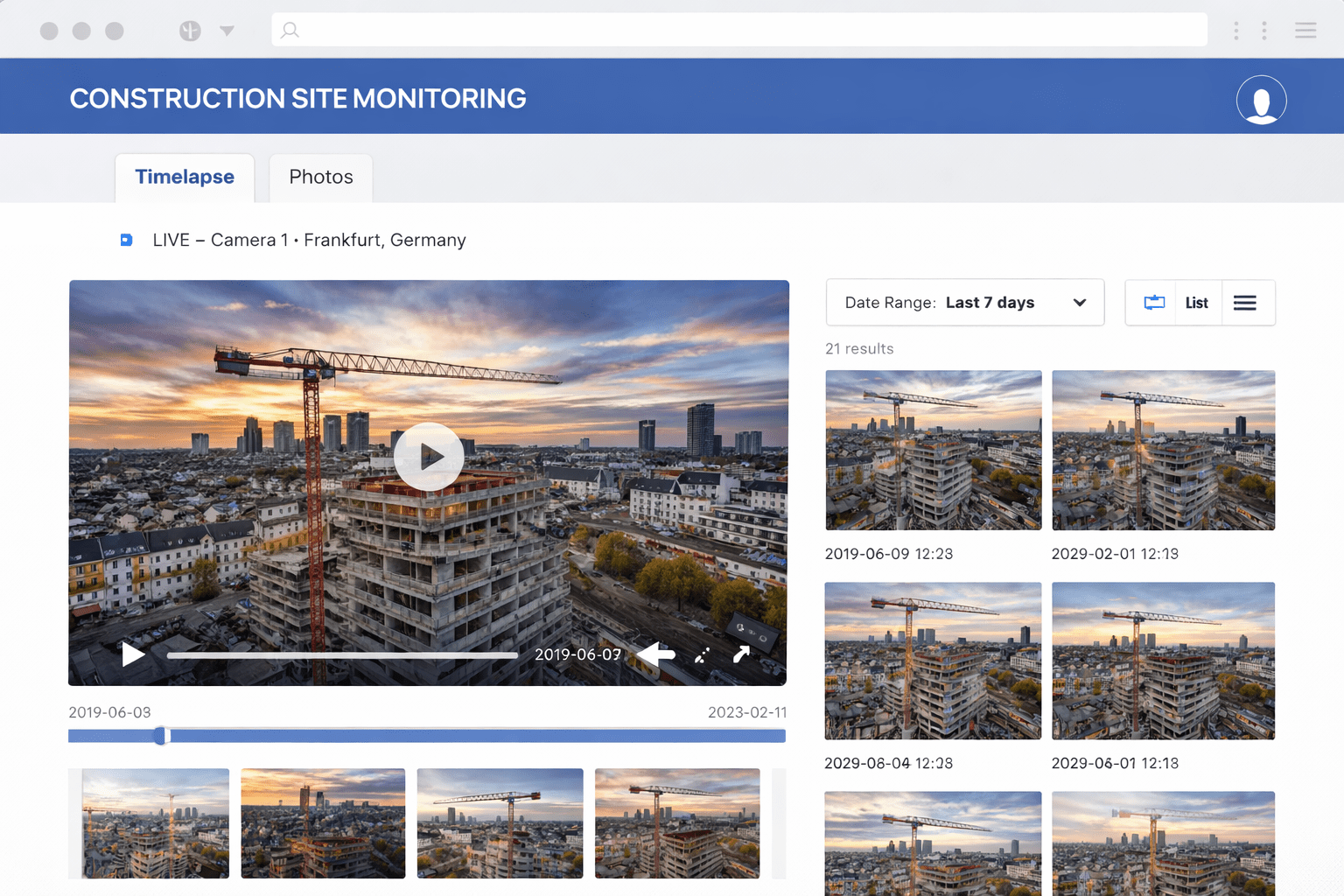Click the large center play button on video
1344x896 pixels.
tap(429, 457)
